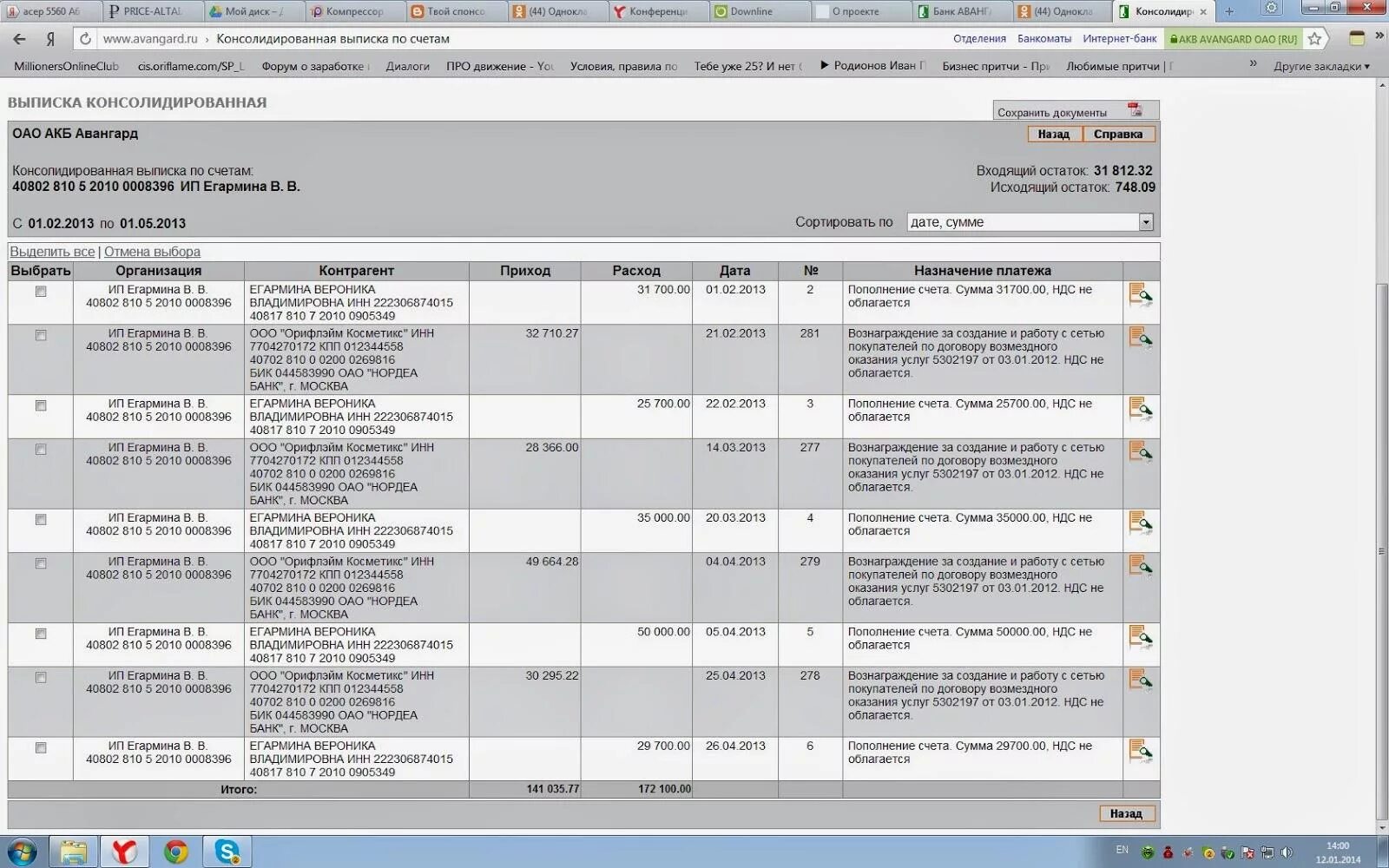1389x868 pixels.
Task: Check the row with 28 366.00 deposit
Action: click(x=41, y=450)
